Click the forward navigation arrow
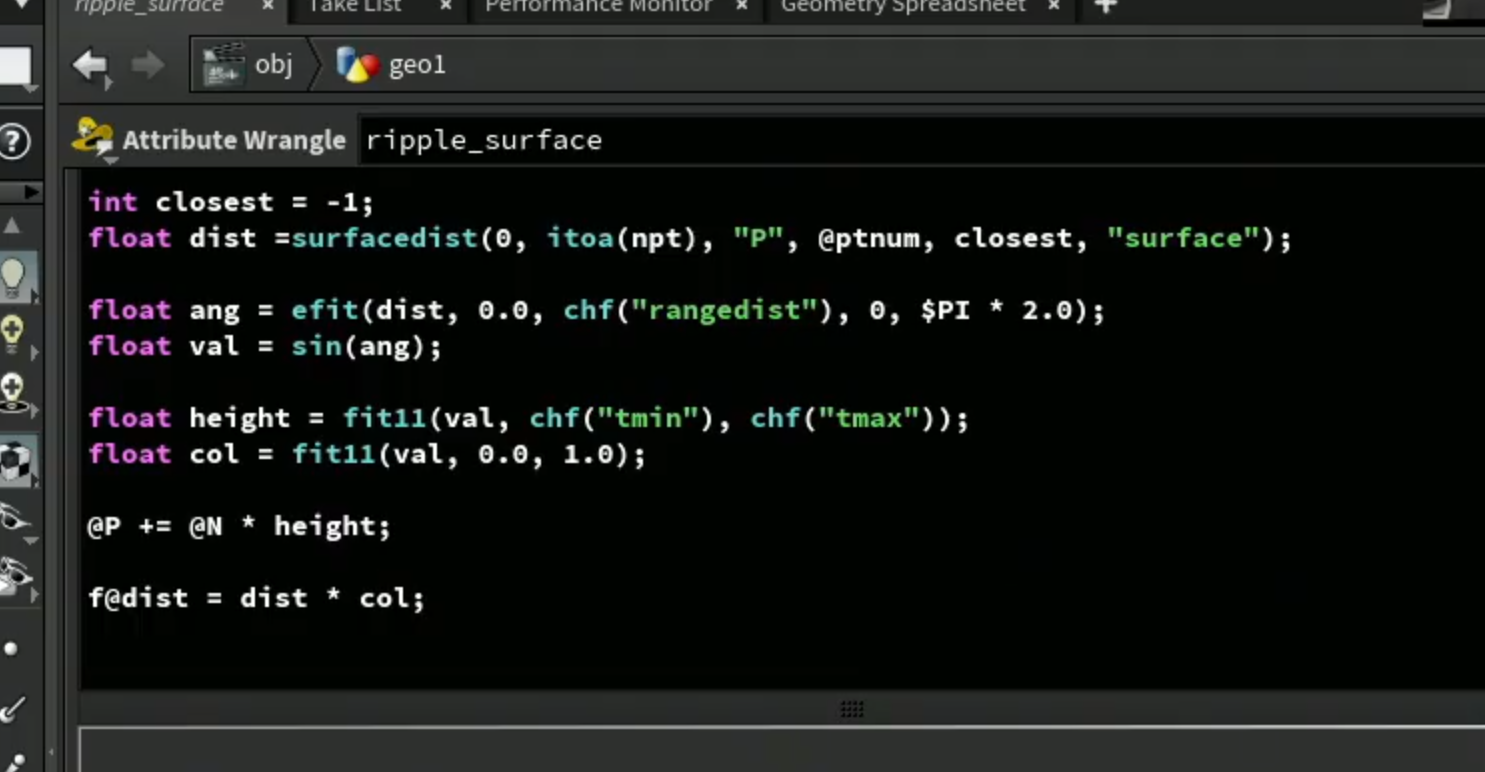1485x772 pixels. tap(148, 66)
